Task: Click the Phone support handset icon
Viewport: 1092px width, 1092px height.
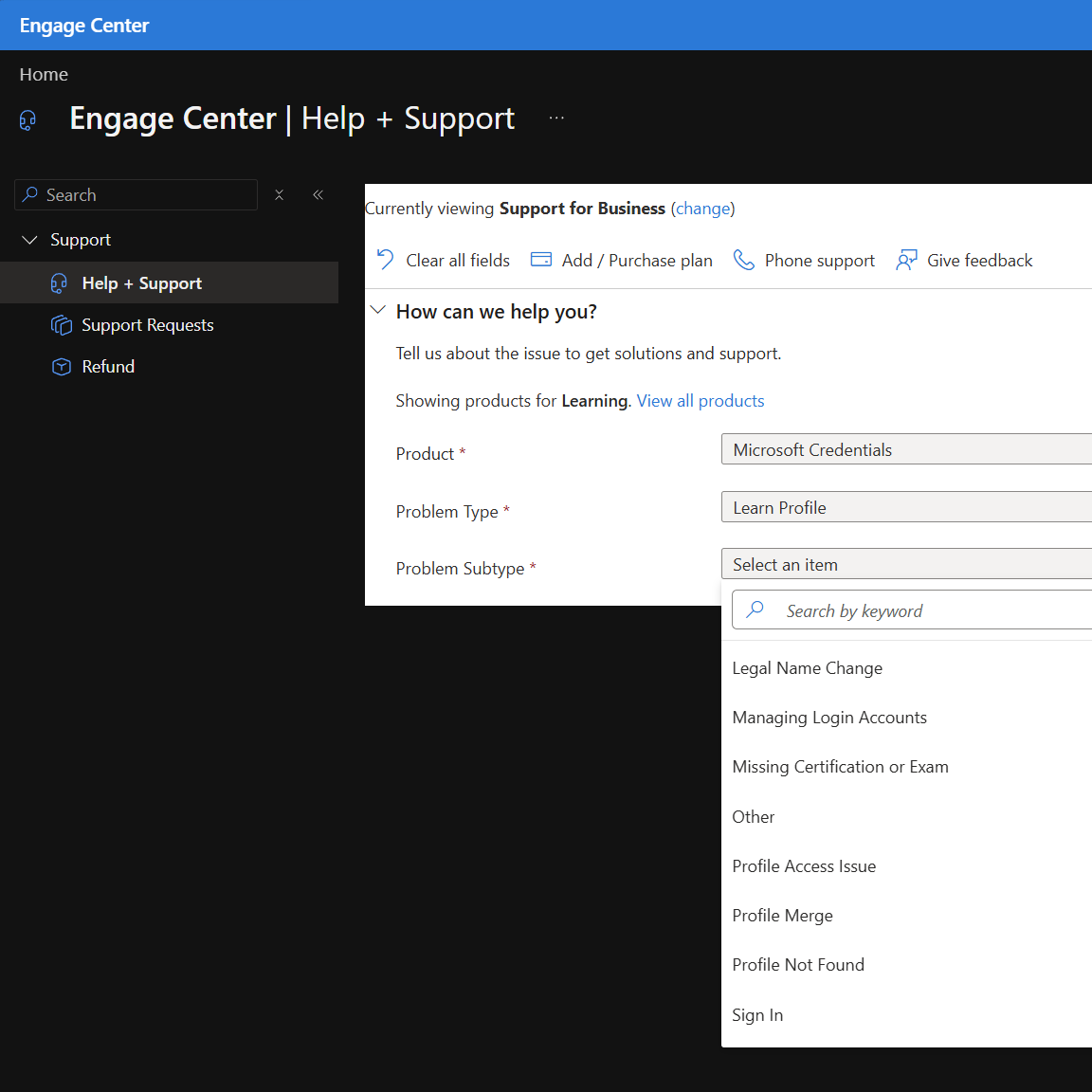Action: pos(744,260)
